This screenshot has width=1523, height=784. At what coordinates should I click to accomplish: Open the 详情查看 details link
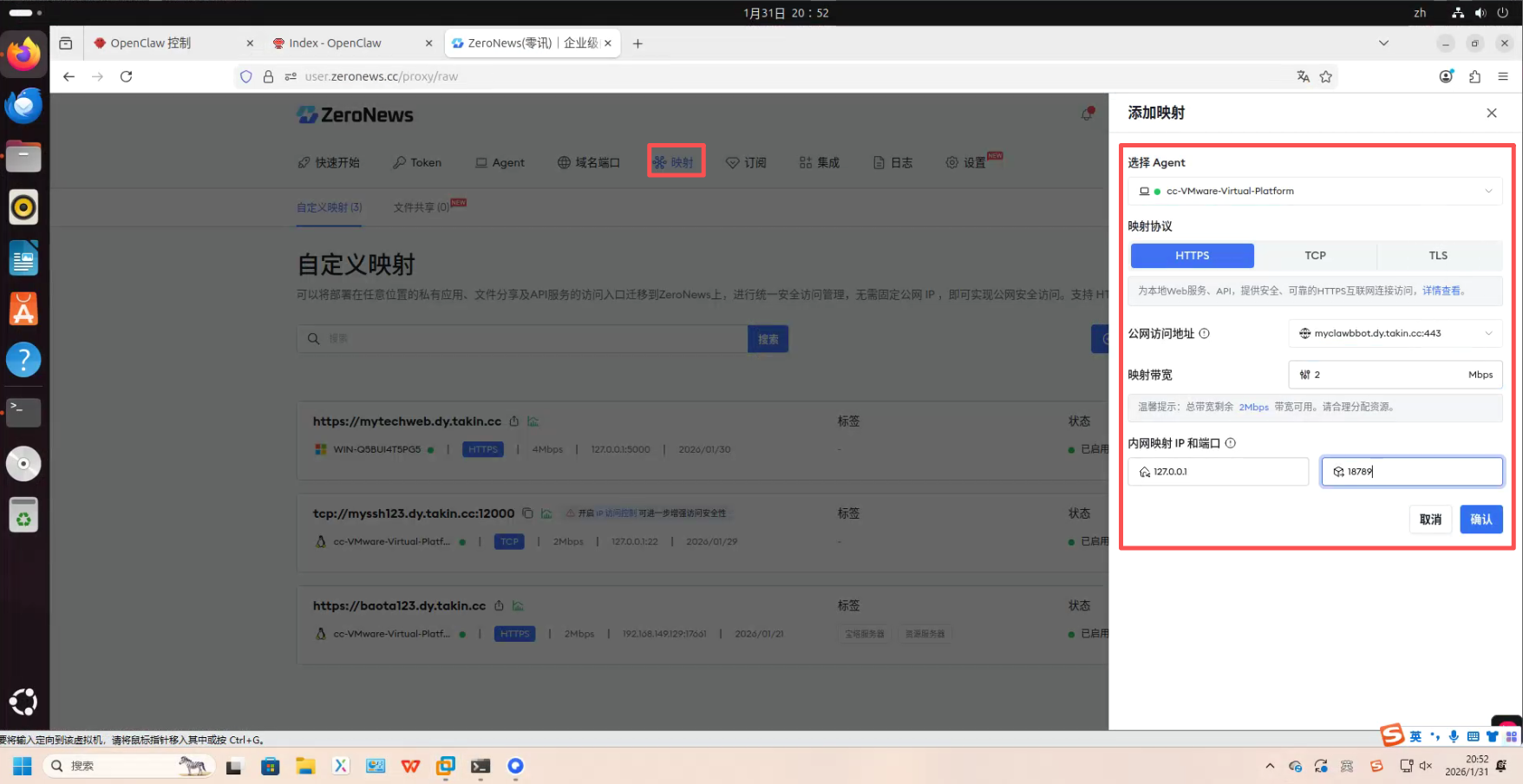(x=1441, y=291)
